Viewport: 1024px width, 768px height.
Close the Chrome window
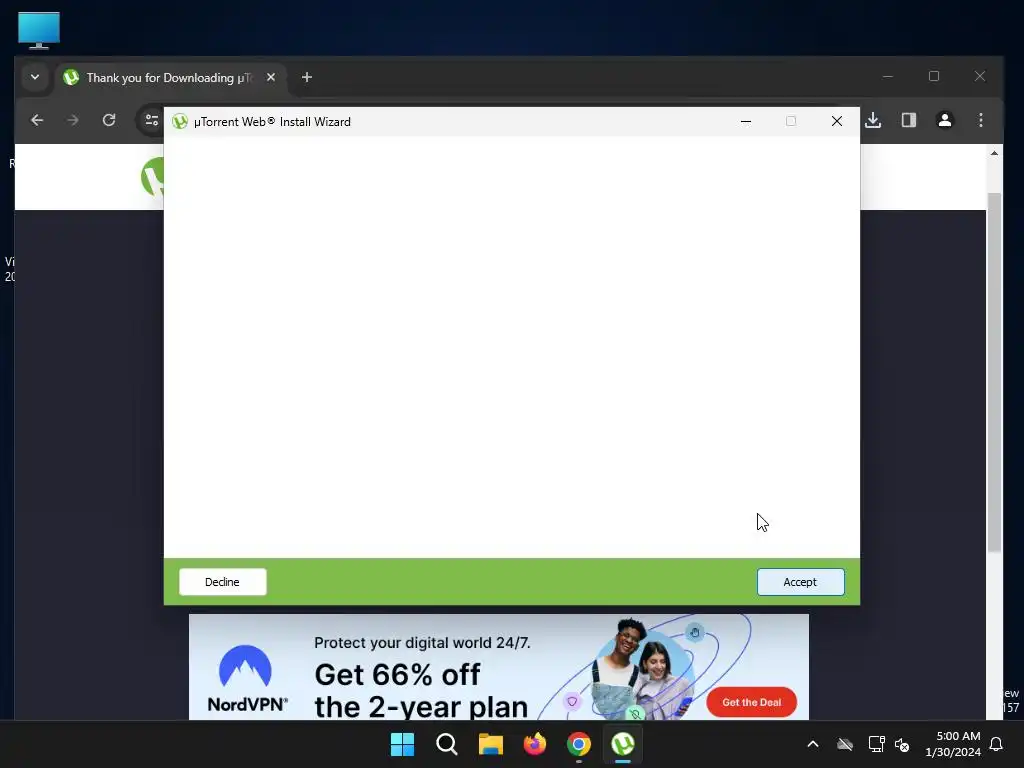pos(980,76)
